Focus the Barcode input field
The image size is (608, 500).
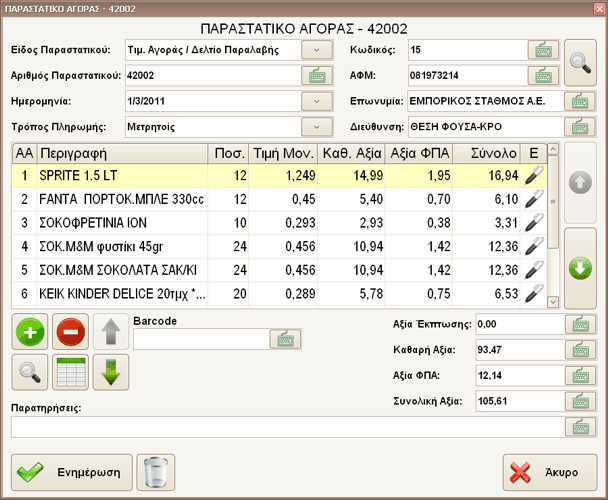(201, 339)
